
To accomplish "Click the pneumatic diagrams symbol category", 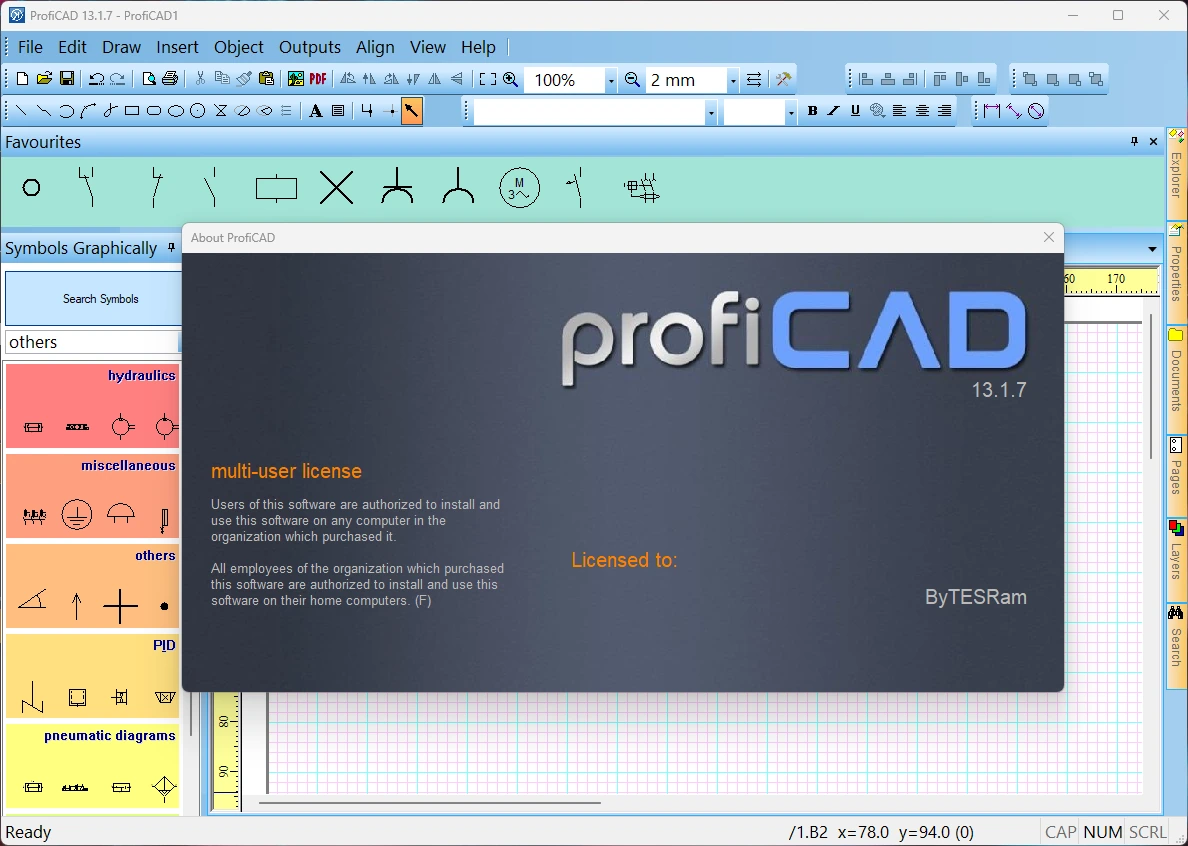I will (x=92, y=766).
